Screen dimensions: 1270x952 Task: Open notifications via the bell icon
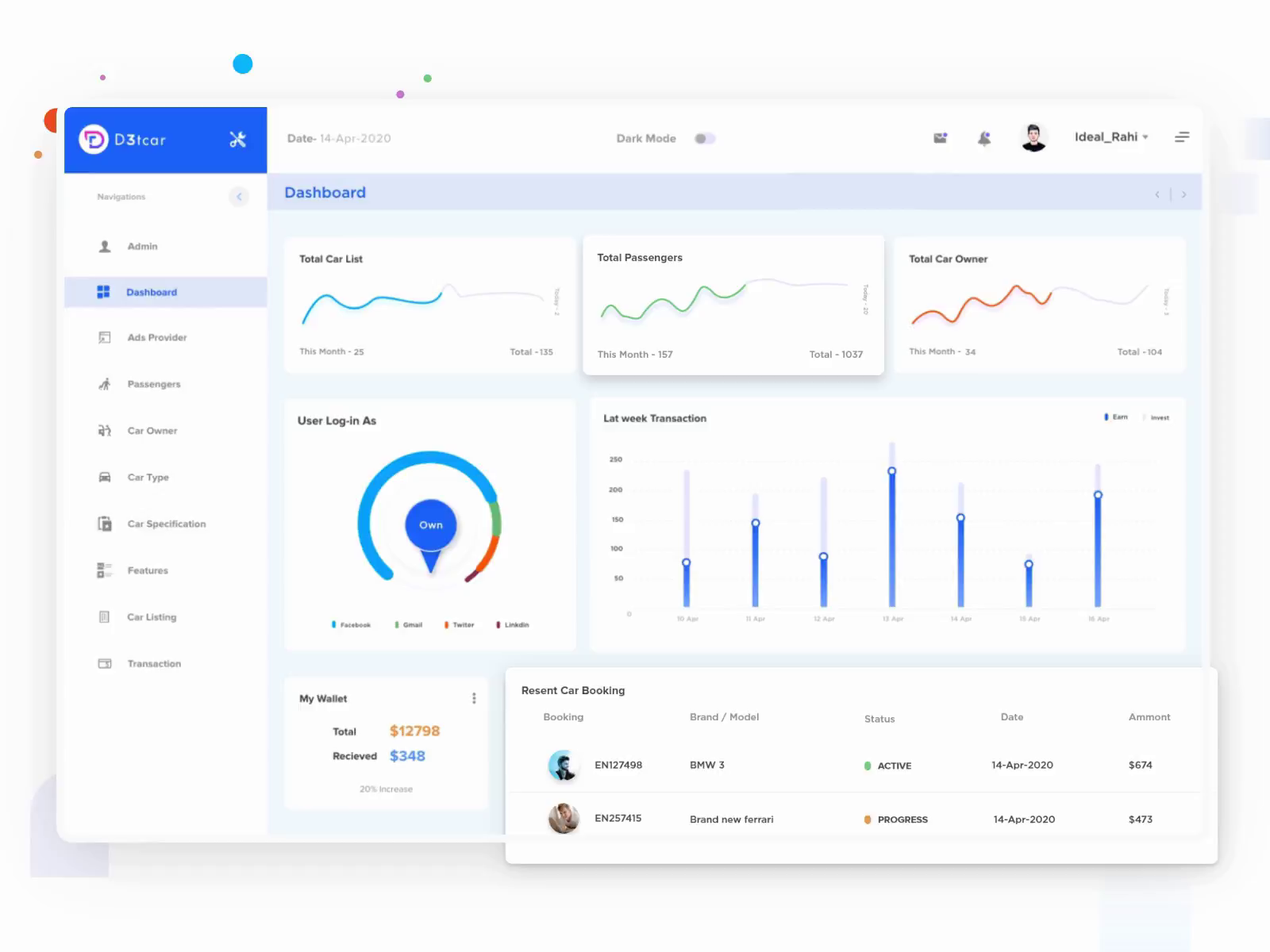point(984,137)
